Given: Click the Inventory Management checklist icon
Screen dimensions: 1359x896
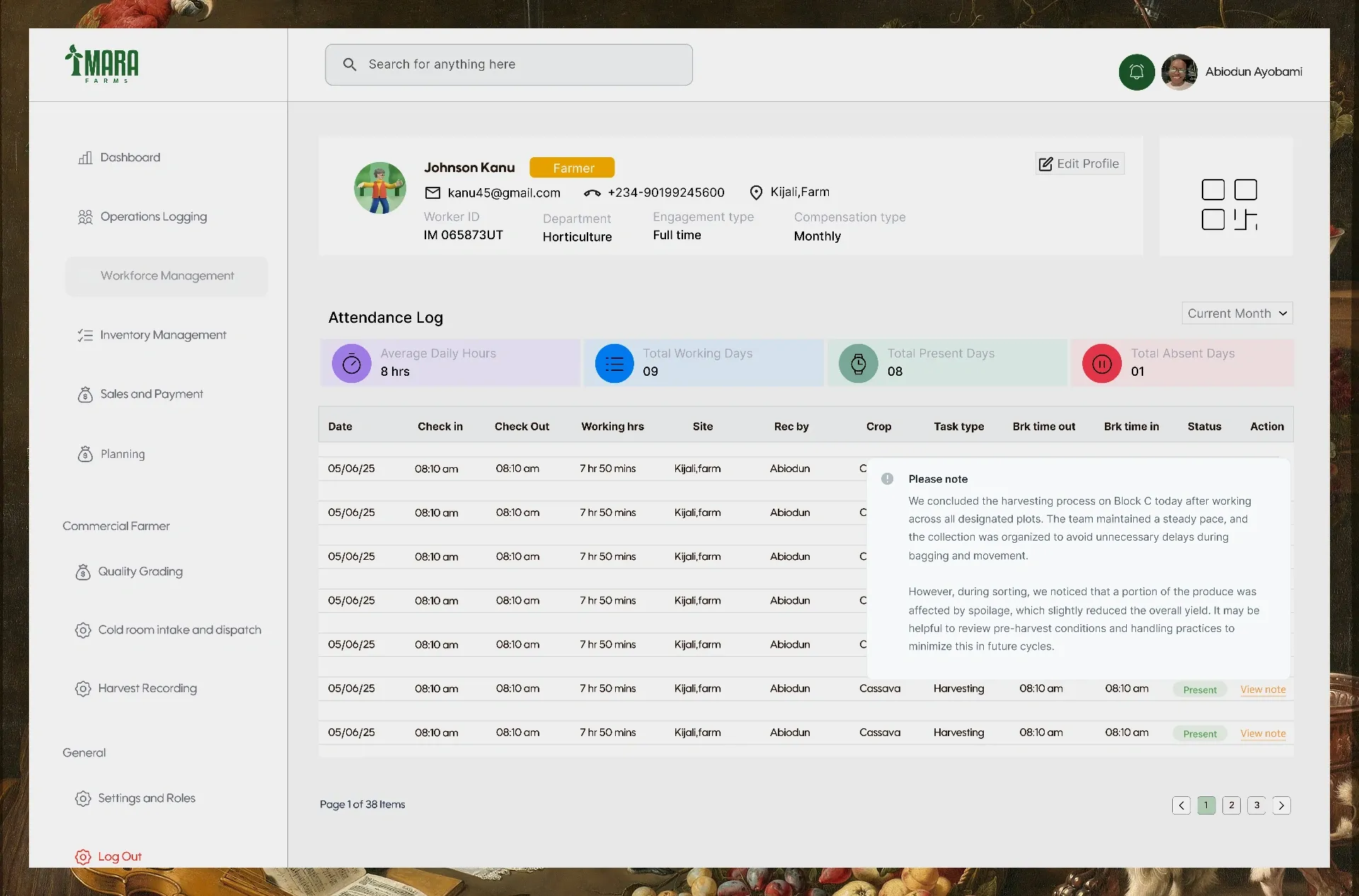Looking at the screenshot, I should click(x=85, y=335).
